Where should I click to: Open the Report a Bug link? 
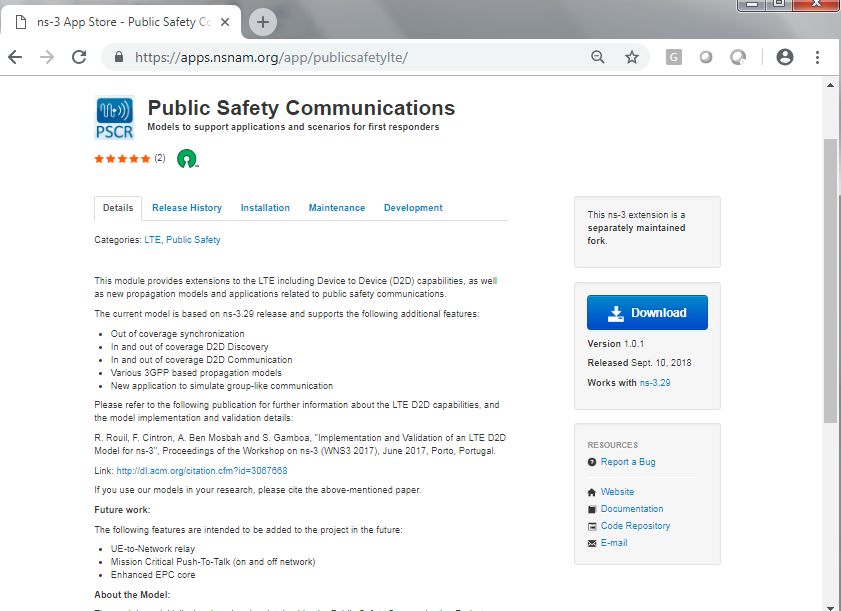pos(628,462)
